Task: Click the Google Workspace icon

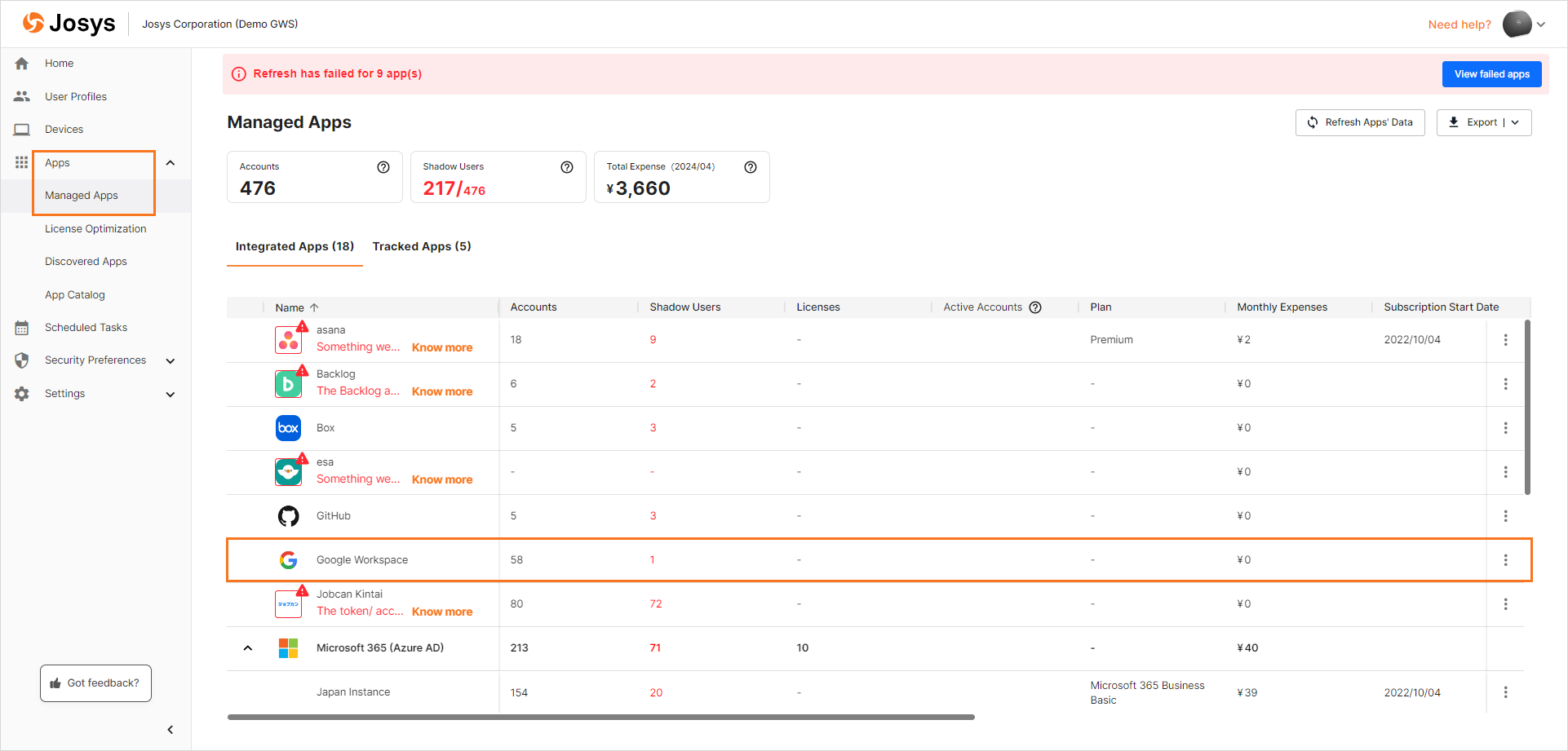Action: (x=289, y=560)
